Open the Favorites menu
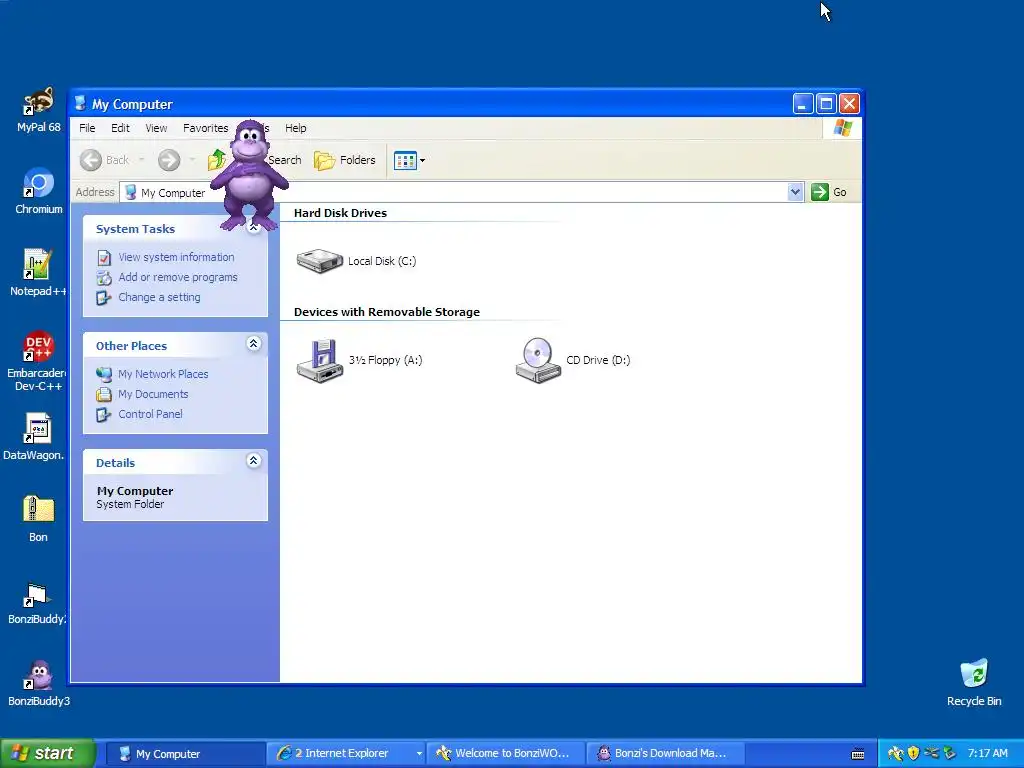The image size is (1024, 768). (x=206, y=128)
